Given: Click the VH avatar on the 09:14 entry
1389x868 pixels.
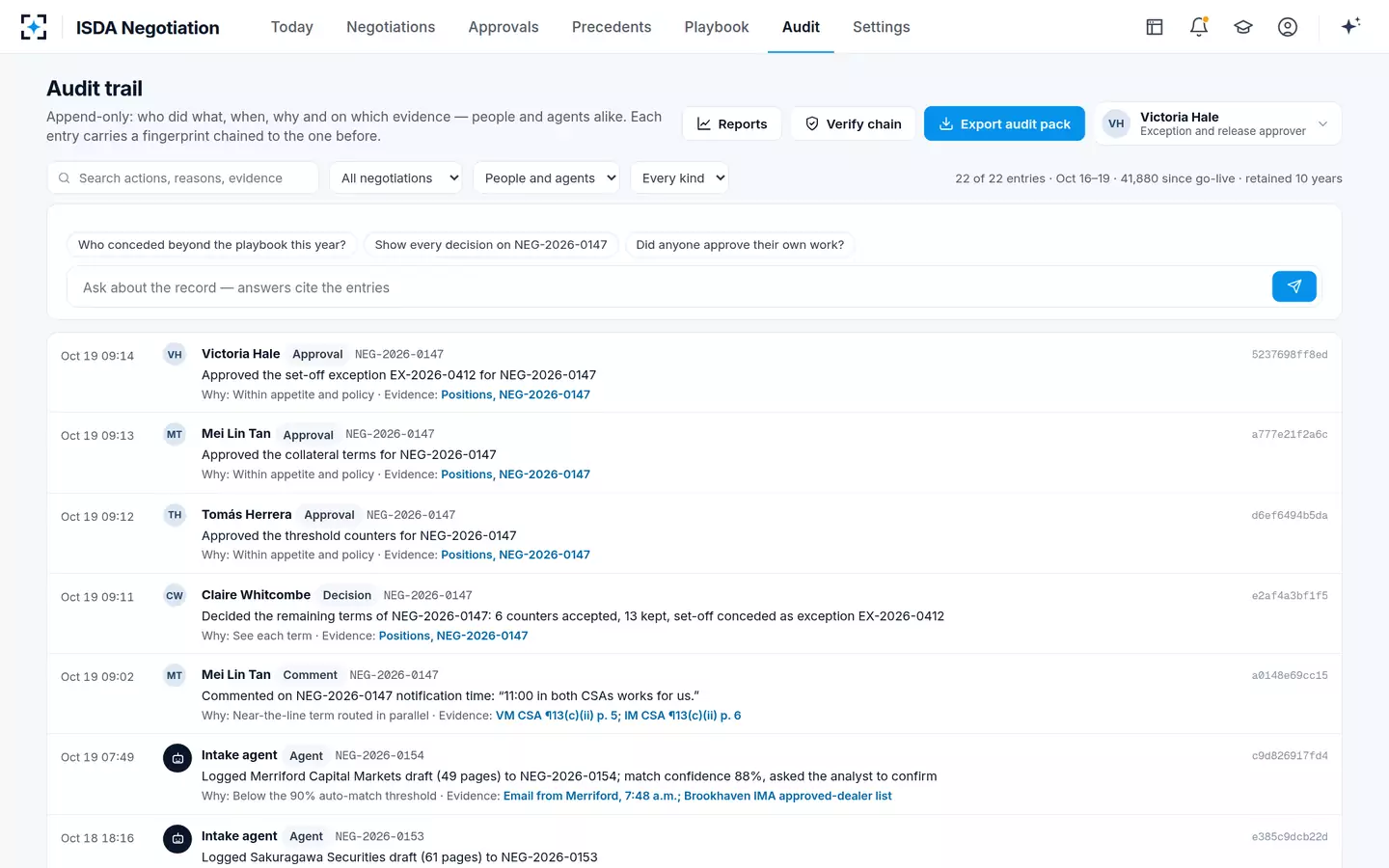Looking at the screenshot, I should point(175,355).
